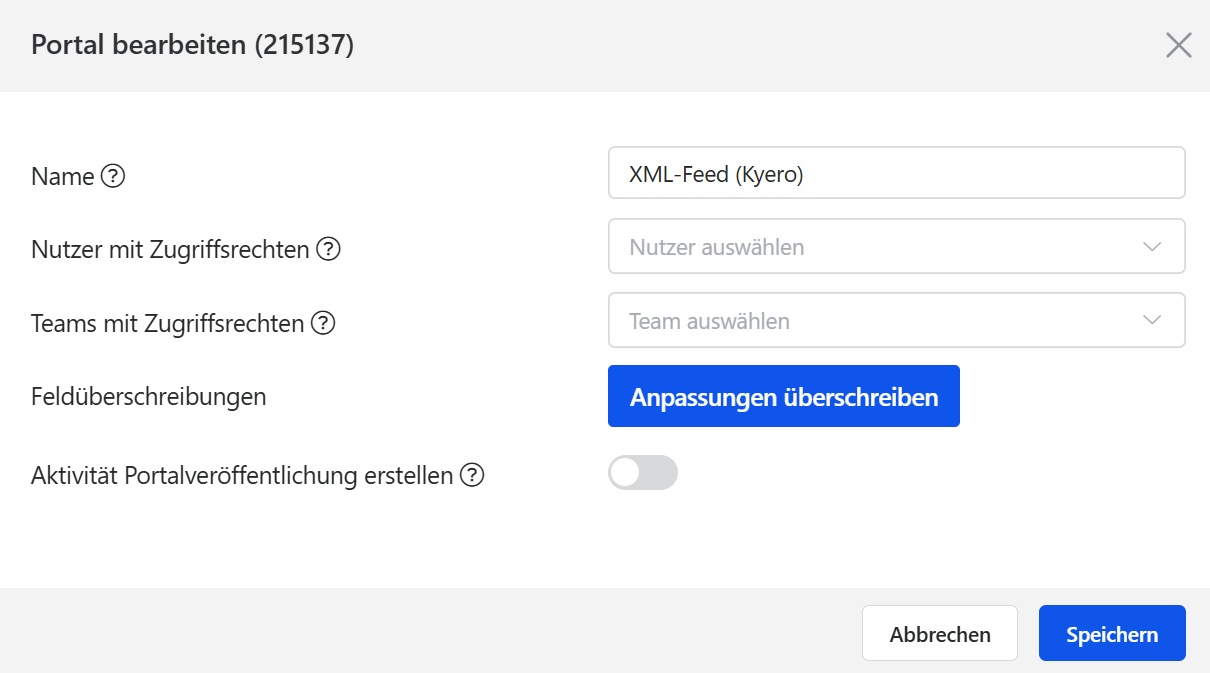
Task: Click the Aktivität Portalveröffentlichung erstellen label text
Action: pos(242,475)
